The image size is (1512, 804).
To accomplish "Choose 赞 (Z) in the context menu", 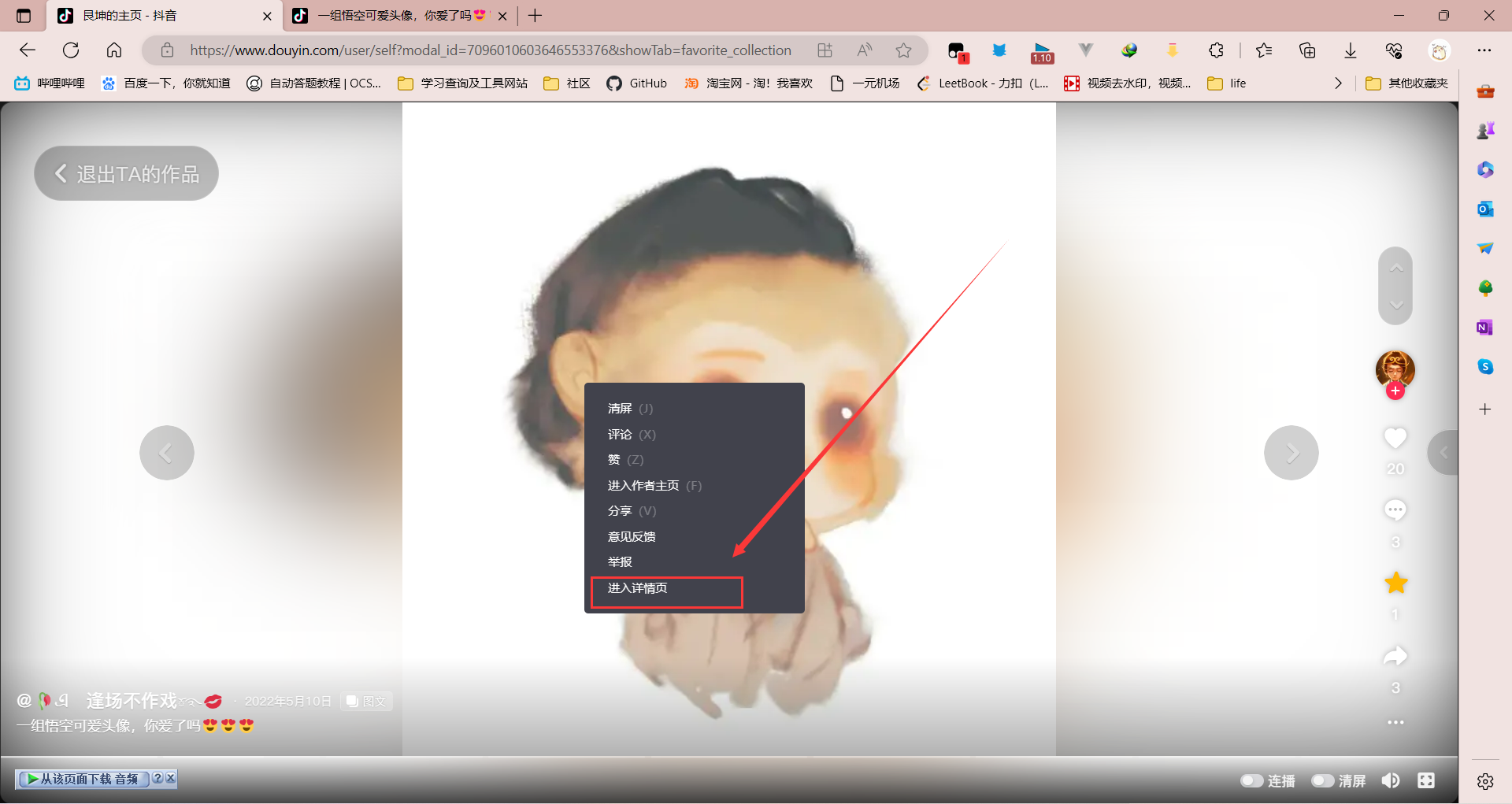I will point(626,460).
